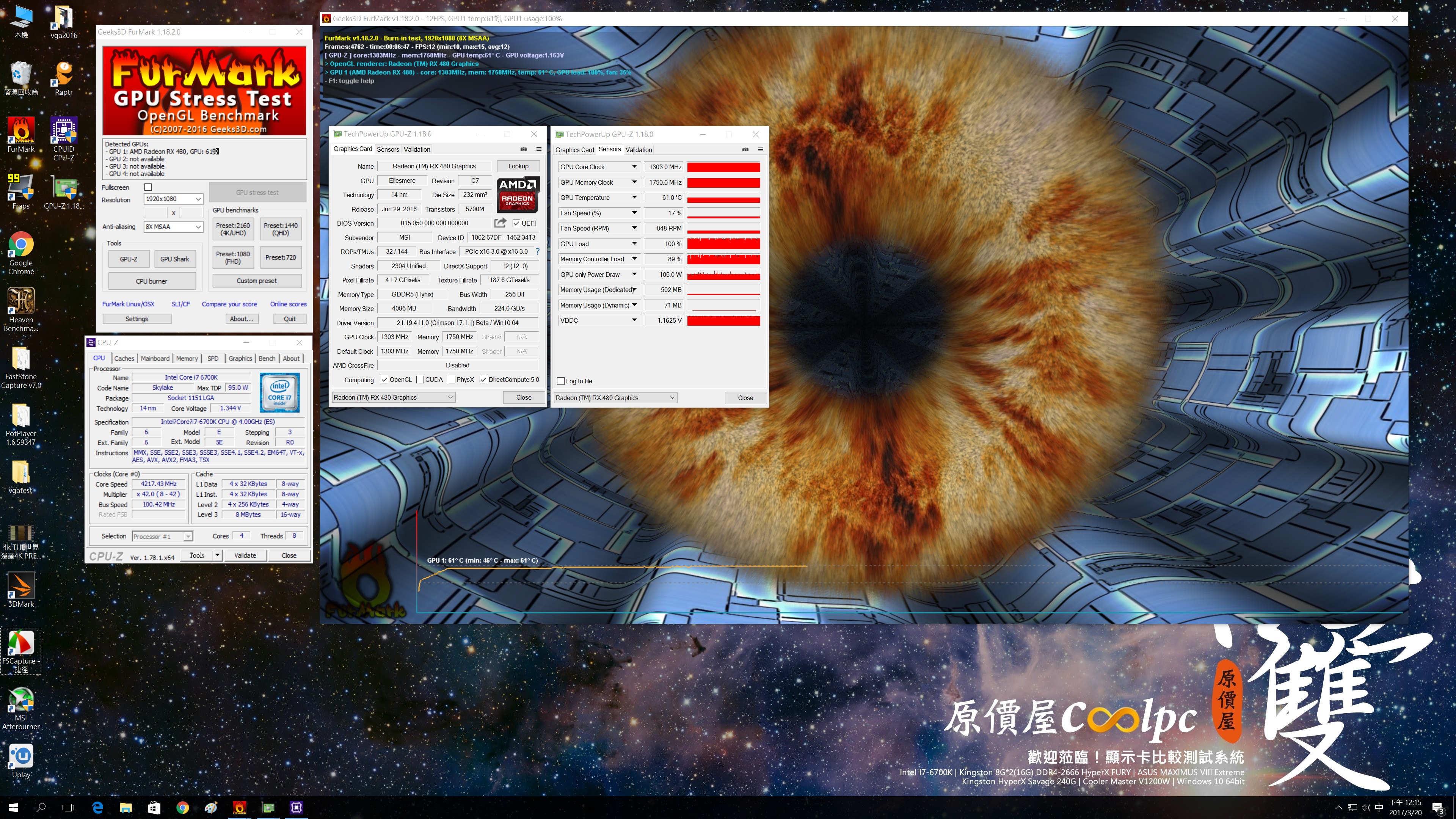
Task: Open the MSI Afterburner desktop icon
Action: point(21,708)
